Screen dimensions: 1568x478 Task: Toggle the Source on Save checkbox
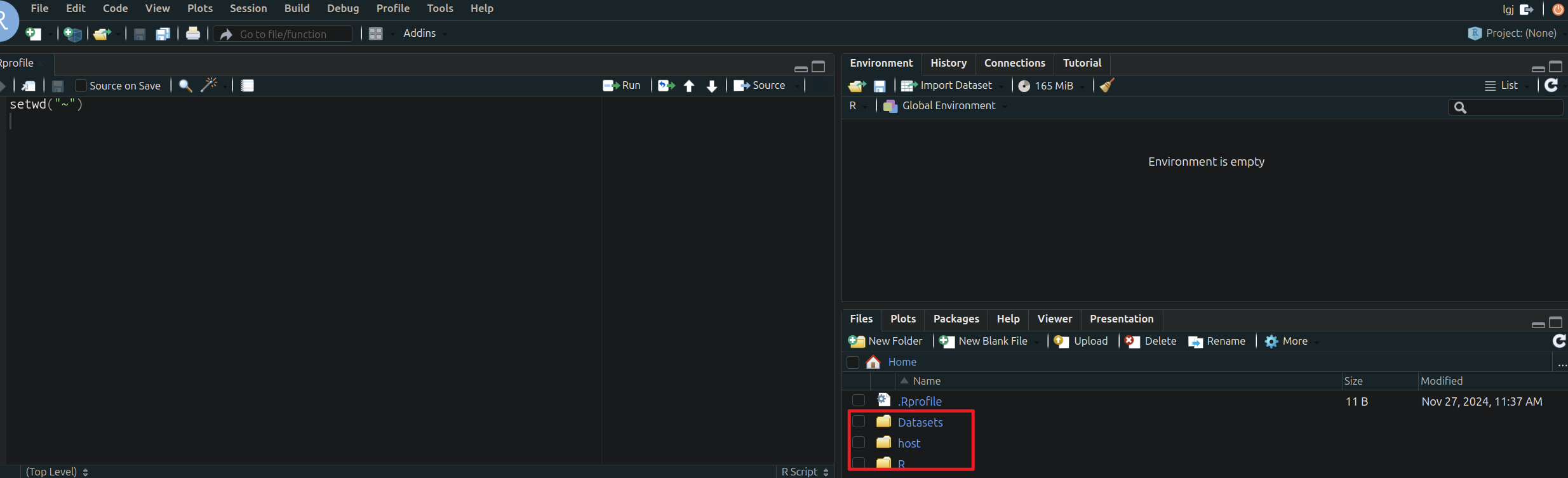(x=81, y=86)
